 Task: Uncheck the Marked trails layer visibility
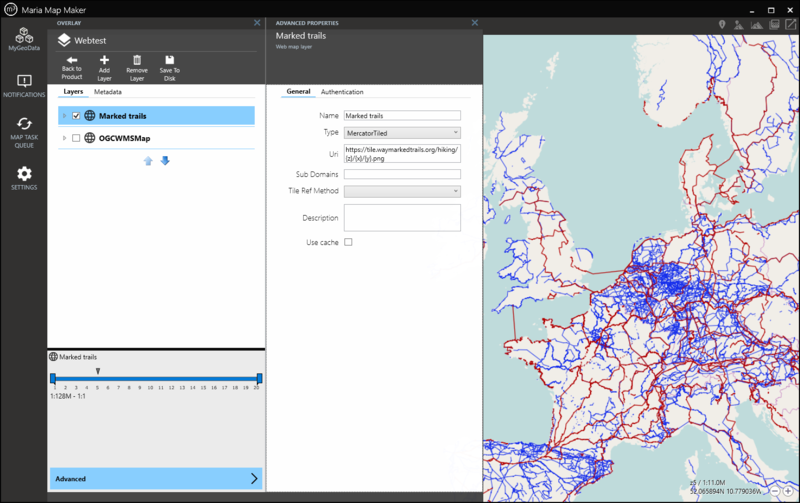[x=76, y=116]
